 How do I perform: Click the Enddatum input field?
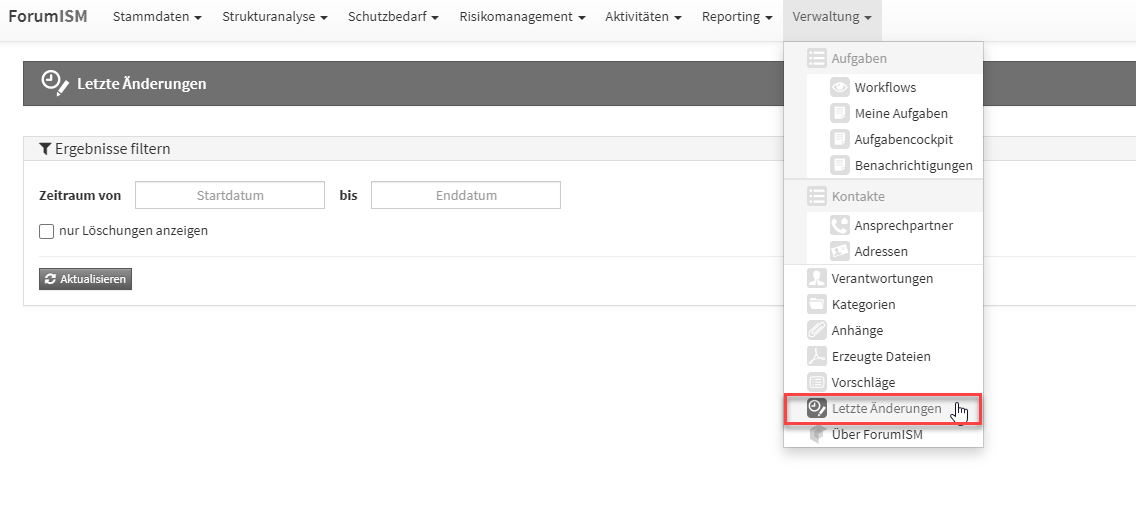point(466,195)
